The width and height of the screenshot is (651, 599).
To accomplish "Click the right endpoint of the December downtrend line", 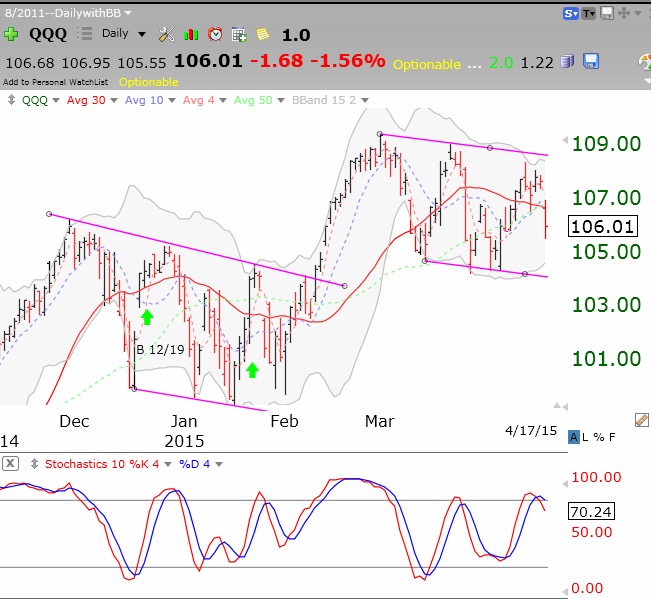I will tap(345, 286).
